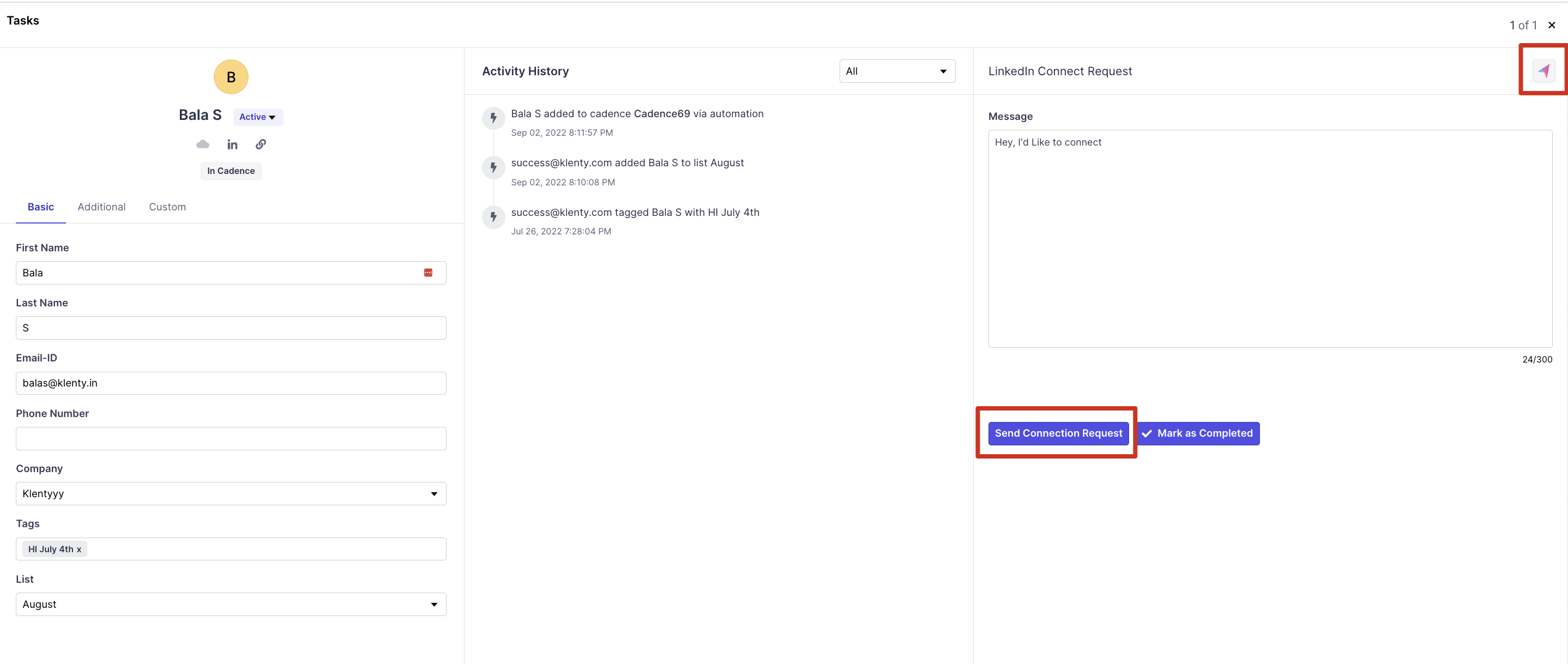Open the Active status dropdown

[257, 117]
